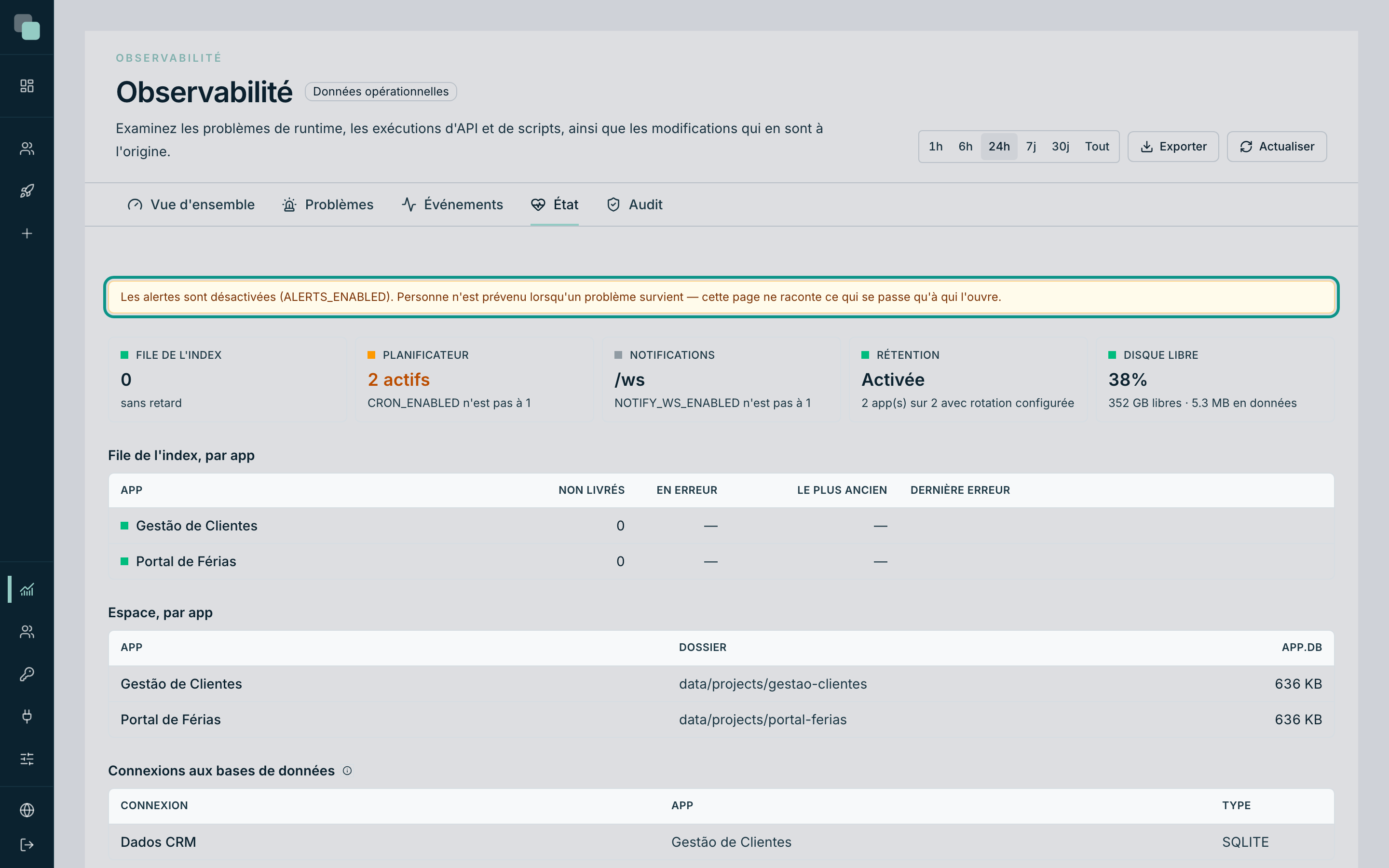Click the plus icon in sidebar
1389x868 pixels.
27,234
